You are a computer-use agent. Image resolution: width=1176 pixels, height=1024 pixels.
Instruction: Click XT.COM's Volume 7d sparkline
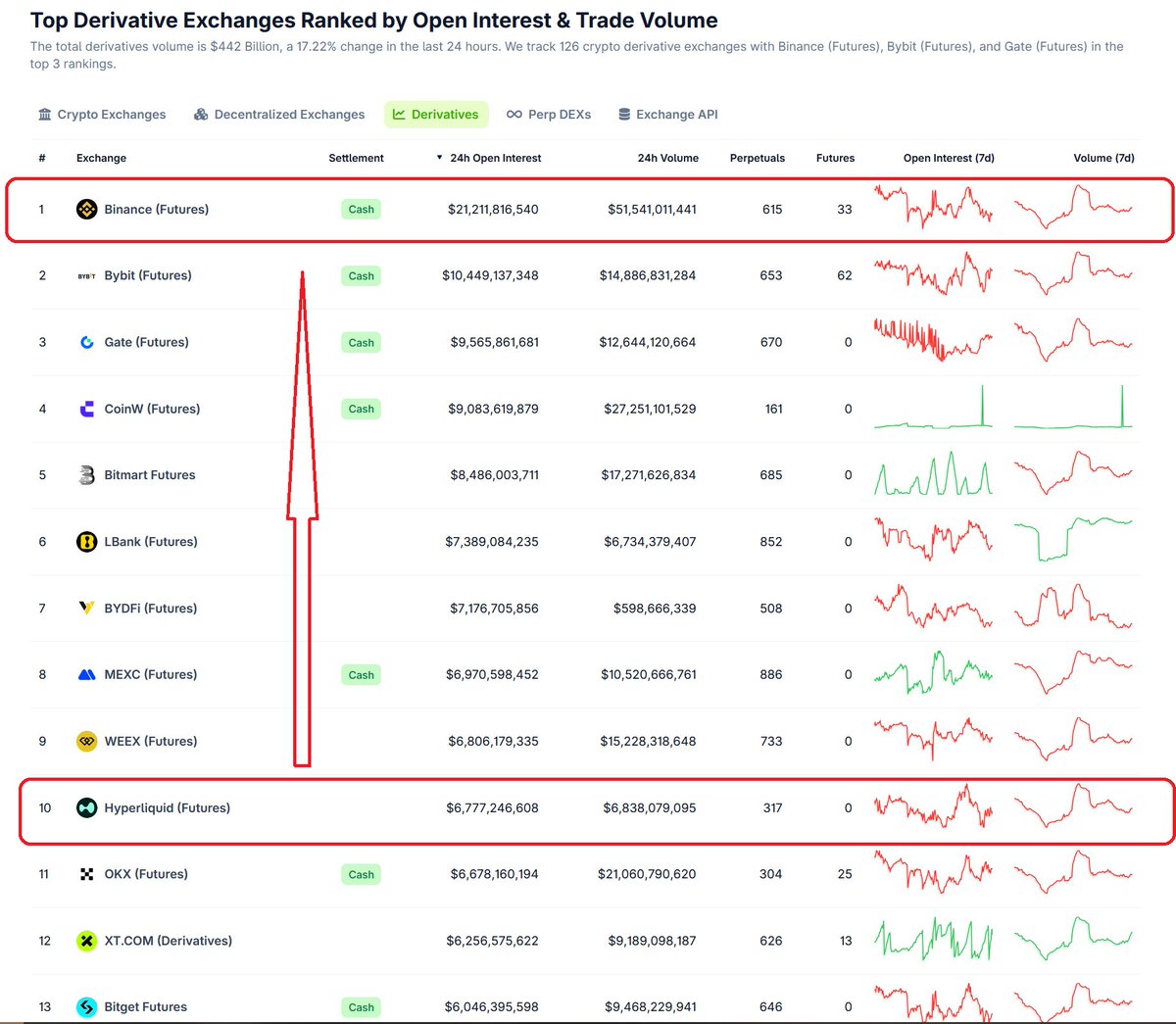click(1073, 939)
